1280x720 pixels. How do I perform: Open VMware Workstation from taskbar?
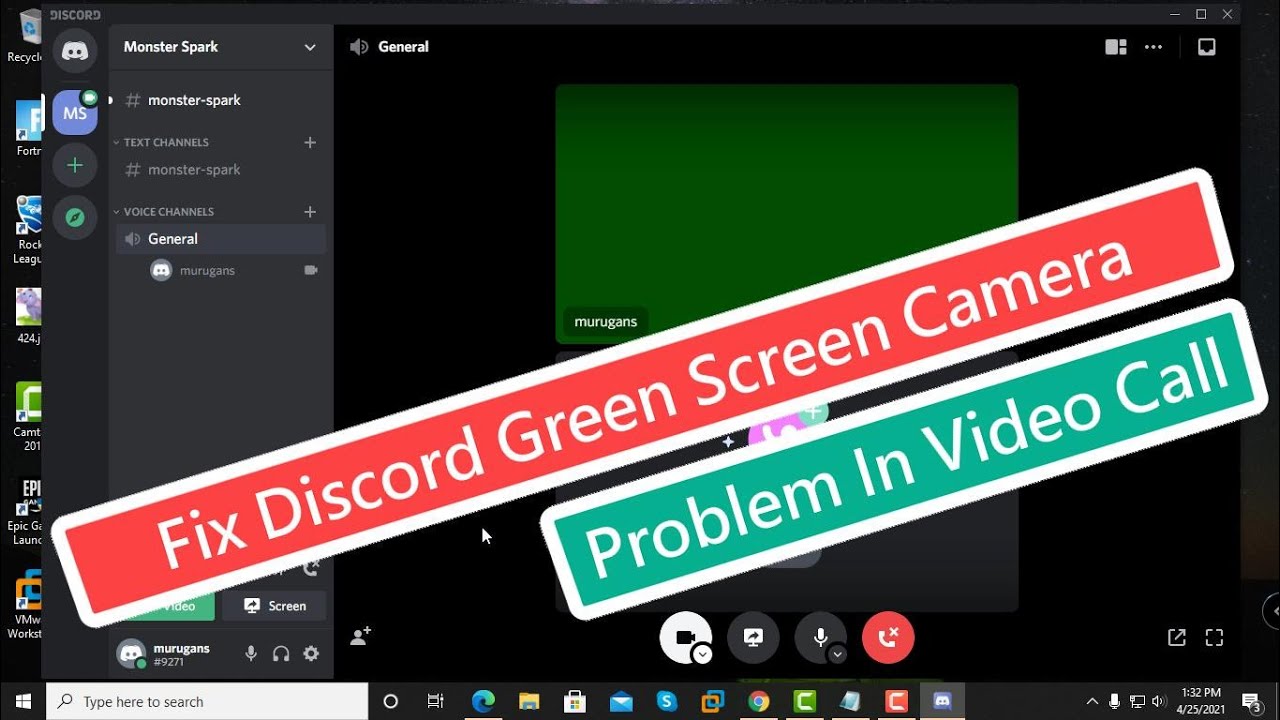click(x=713, y=701)
